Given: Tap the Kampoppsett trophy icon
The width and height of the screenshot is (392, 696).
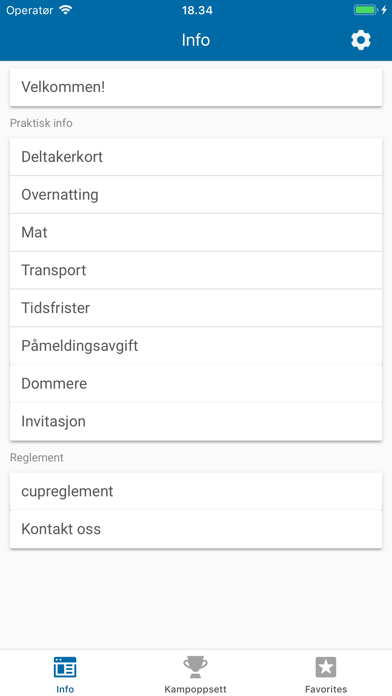Looking at the screenshot, I should click(x=195, y=667).
